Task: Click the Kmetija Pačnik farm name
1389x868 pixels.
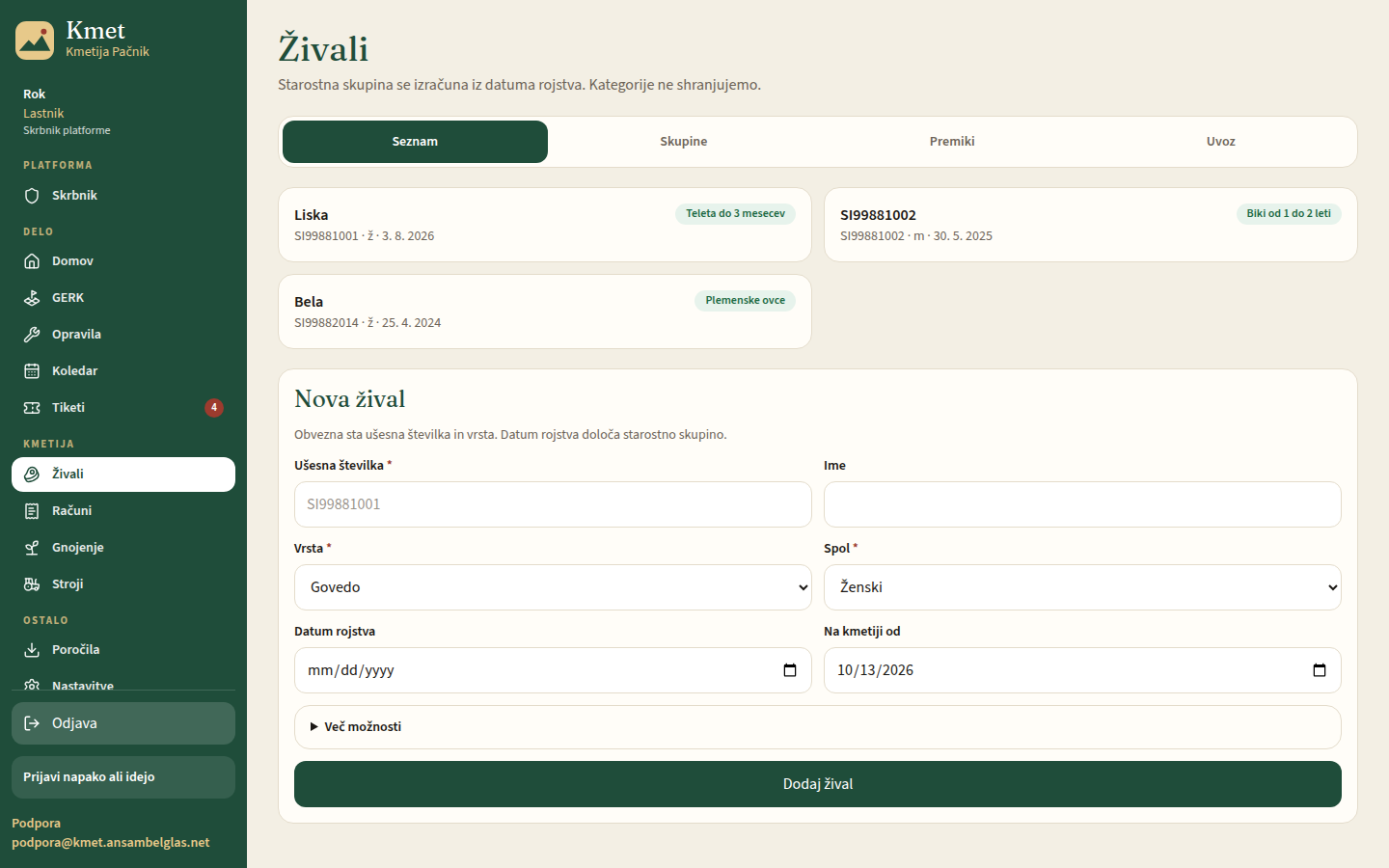Action: (107, 52)
